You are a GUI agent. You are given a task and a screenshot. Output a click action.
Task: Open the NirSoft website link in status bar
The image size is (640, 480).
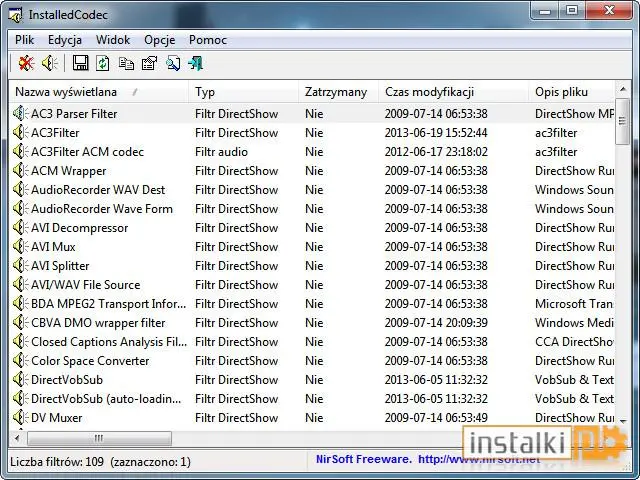click(428, 460)
